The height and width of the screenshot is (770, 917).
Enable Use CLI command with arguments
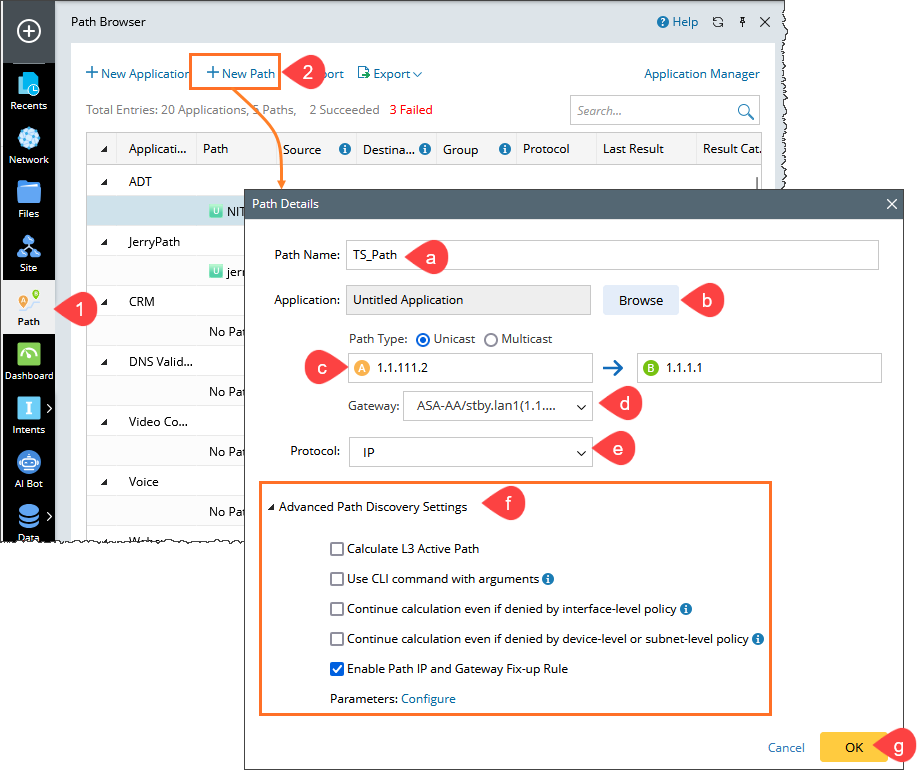click(337, 579)
